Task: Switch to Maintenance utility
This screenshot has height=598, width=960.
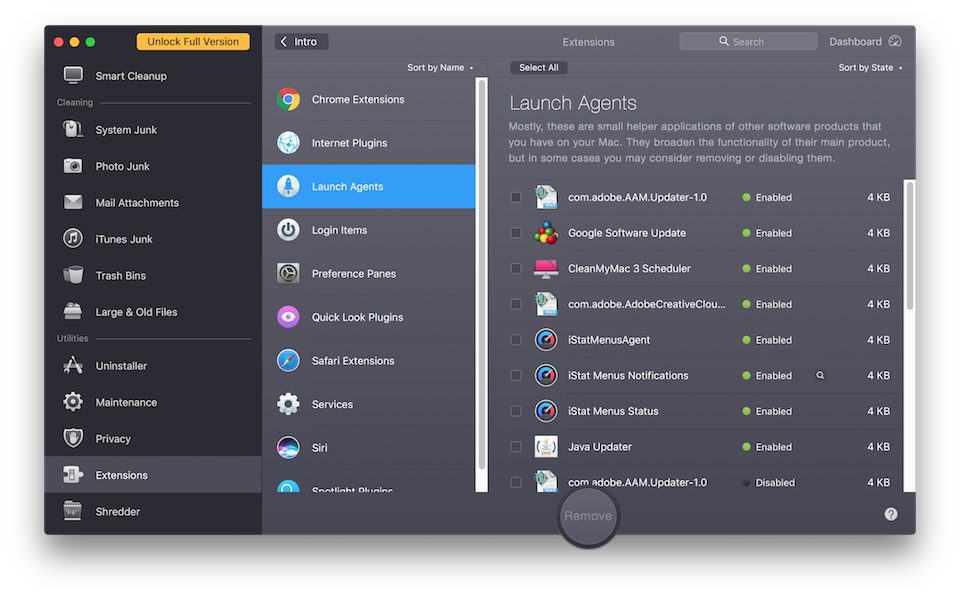Action: [153, 402]
